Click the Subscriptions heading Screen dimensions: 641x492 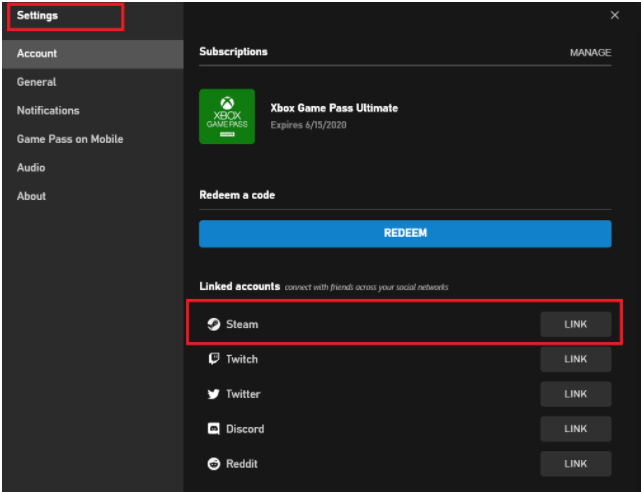[x=233, y=51]
